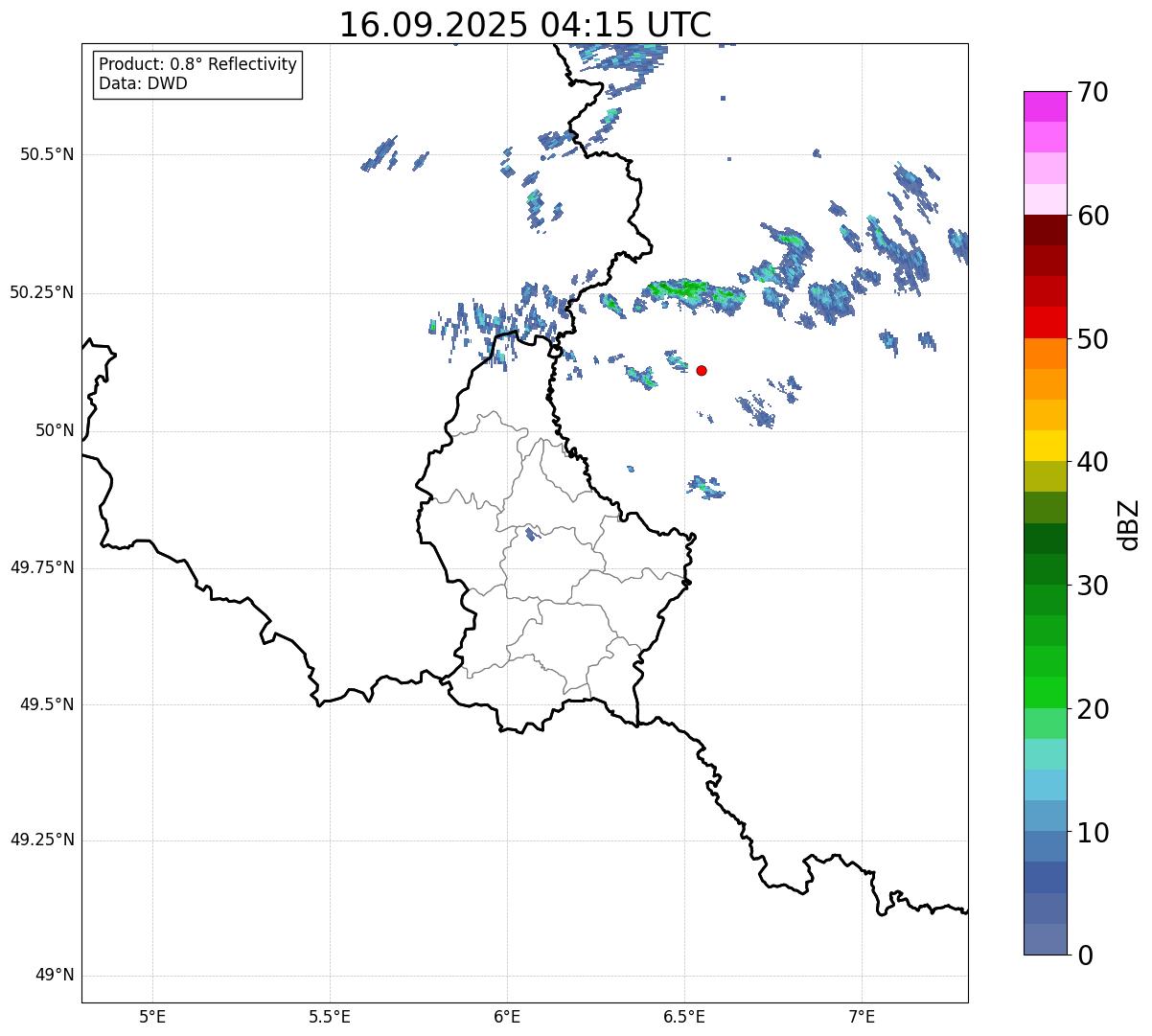
Task: Click the 5°E longitude label
Action: [x=152, y=1016]
